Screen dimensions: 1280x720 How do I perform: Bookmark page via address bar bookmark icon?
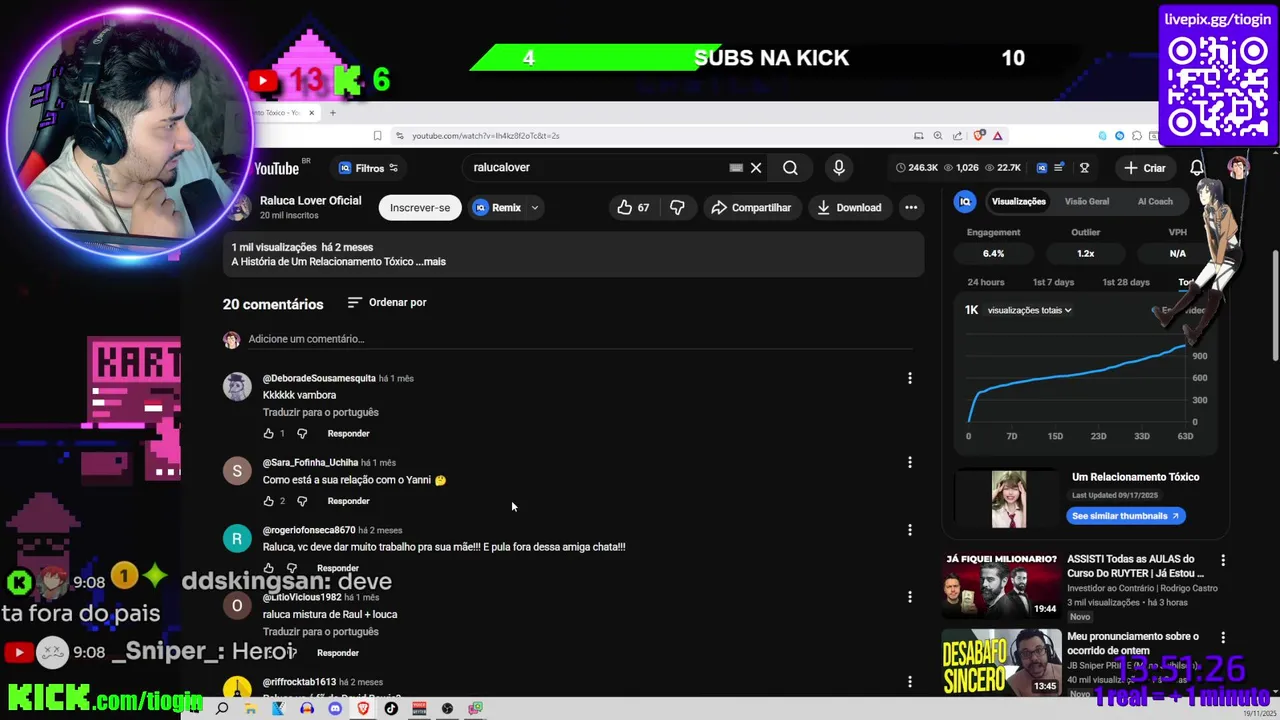377,136
